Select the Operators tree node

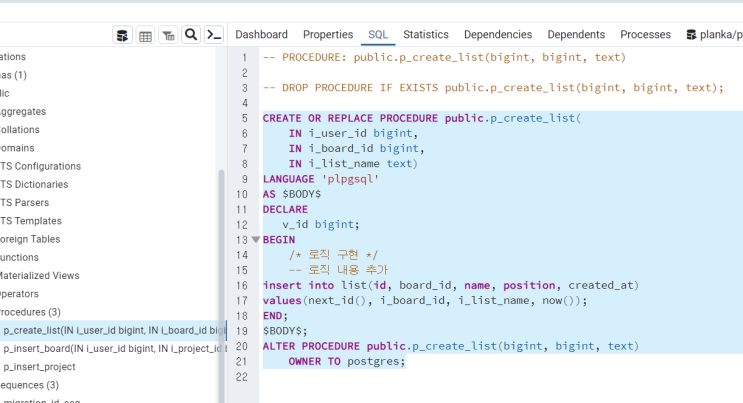(19, 294)
